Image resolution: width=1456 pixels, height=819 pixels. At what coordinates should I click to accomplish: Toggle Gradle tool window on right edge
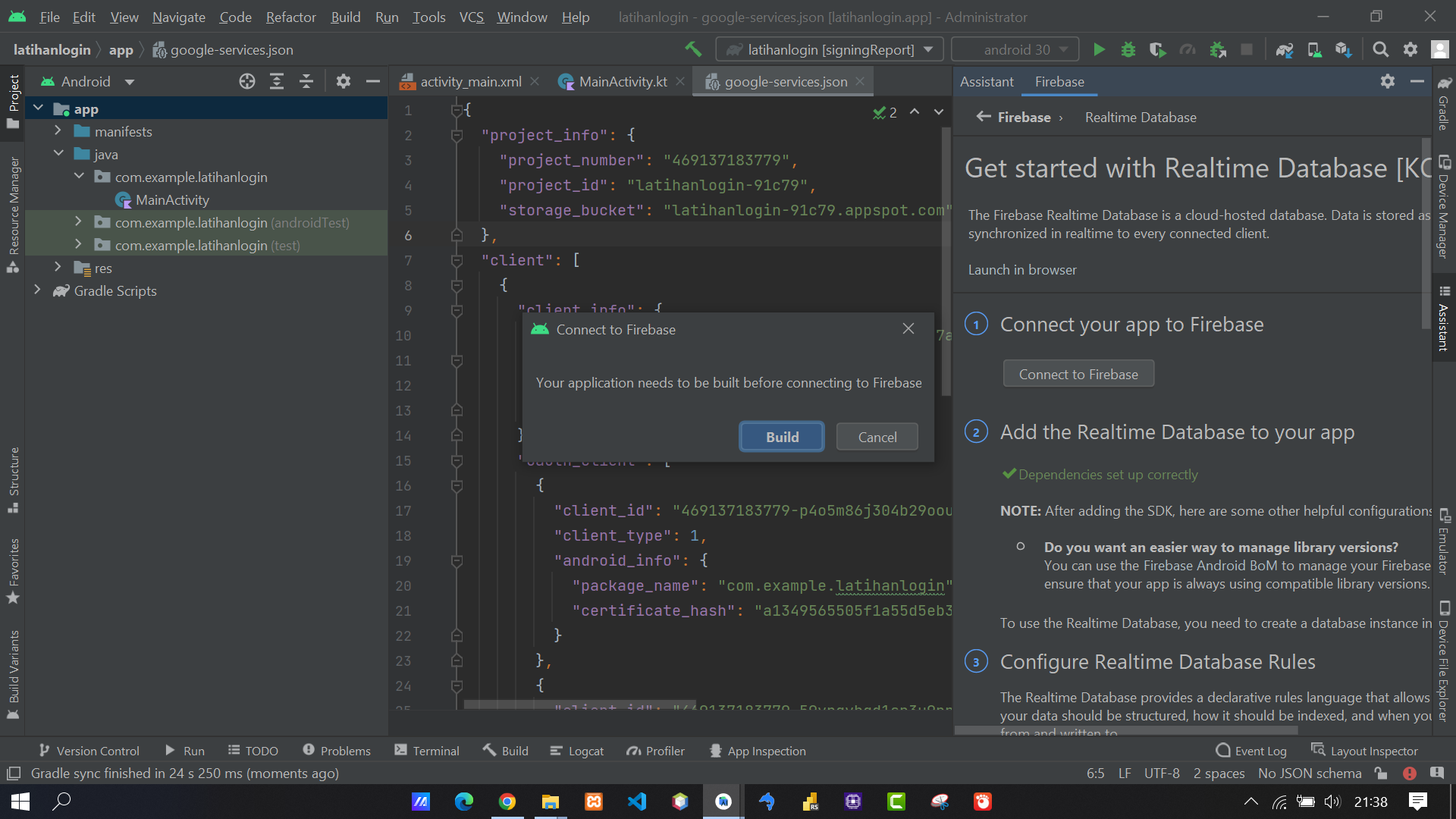(1444, 103)
